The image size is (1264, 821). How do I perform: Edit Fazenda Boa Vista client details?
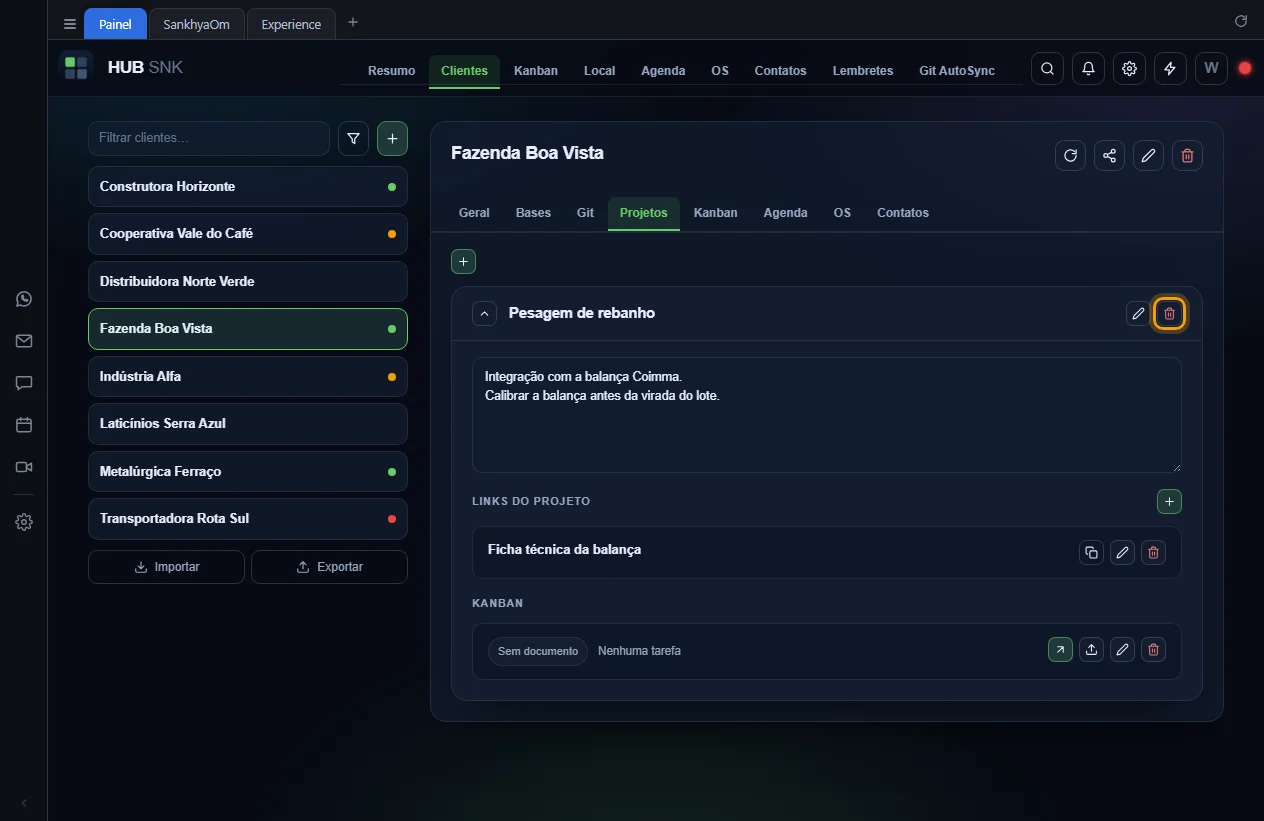1148,155
